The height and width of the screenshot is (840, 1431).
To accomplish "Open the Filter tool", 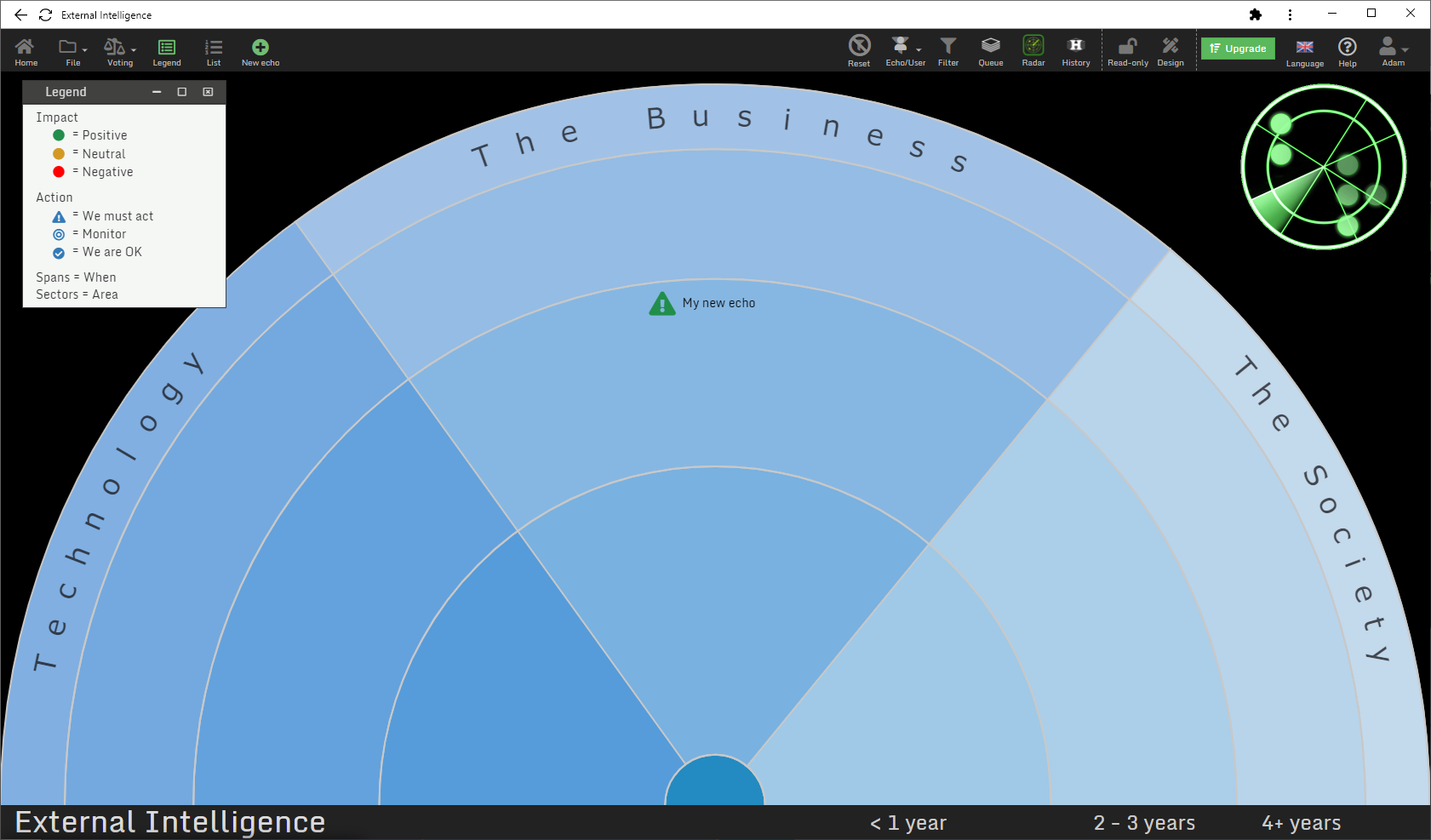I will (948, 51).
